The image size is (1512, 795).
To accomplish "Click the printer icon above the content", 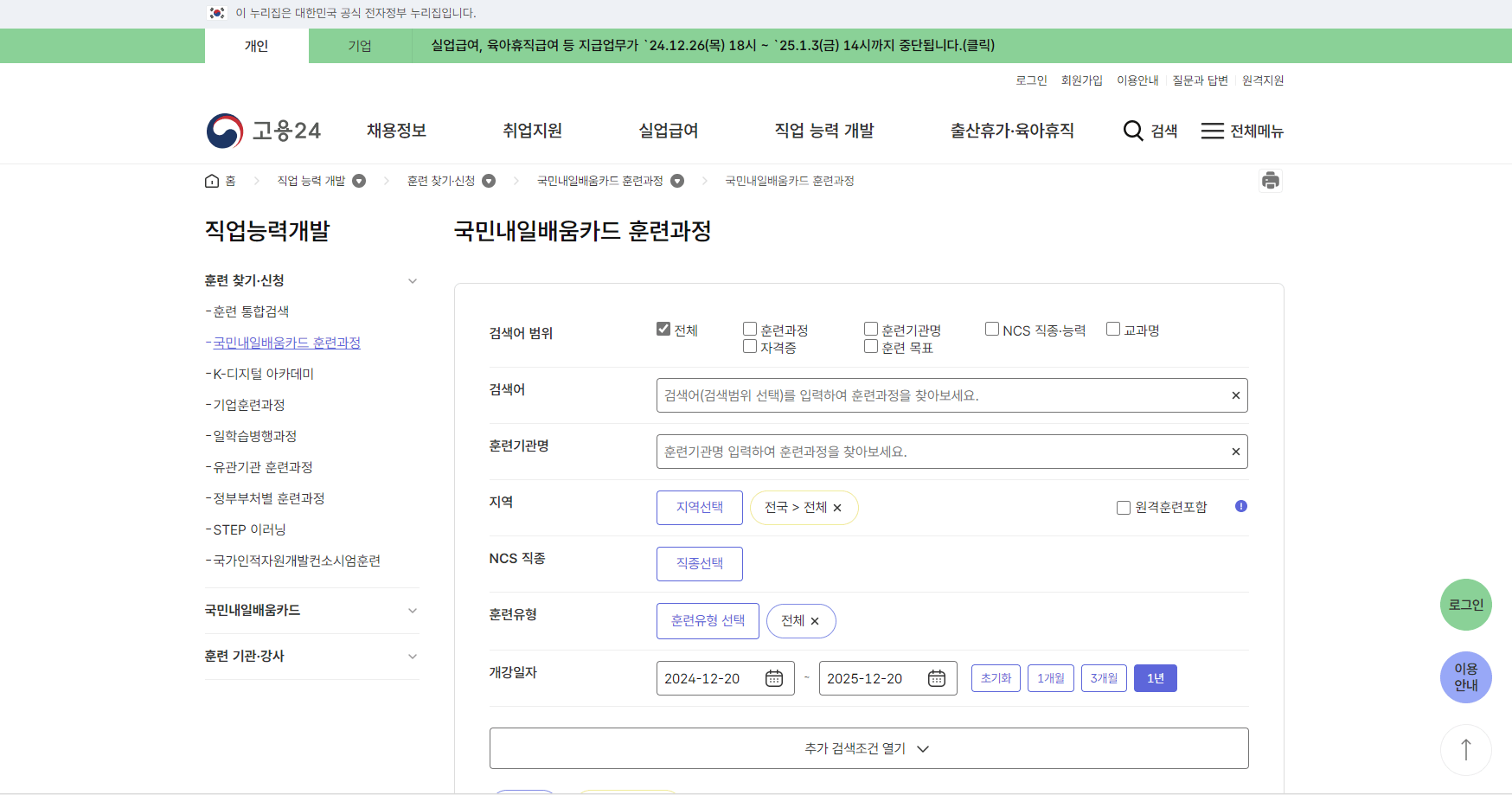I will pos(1270,180).
